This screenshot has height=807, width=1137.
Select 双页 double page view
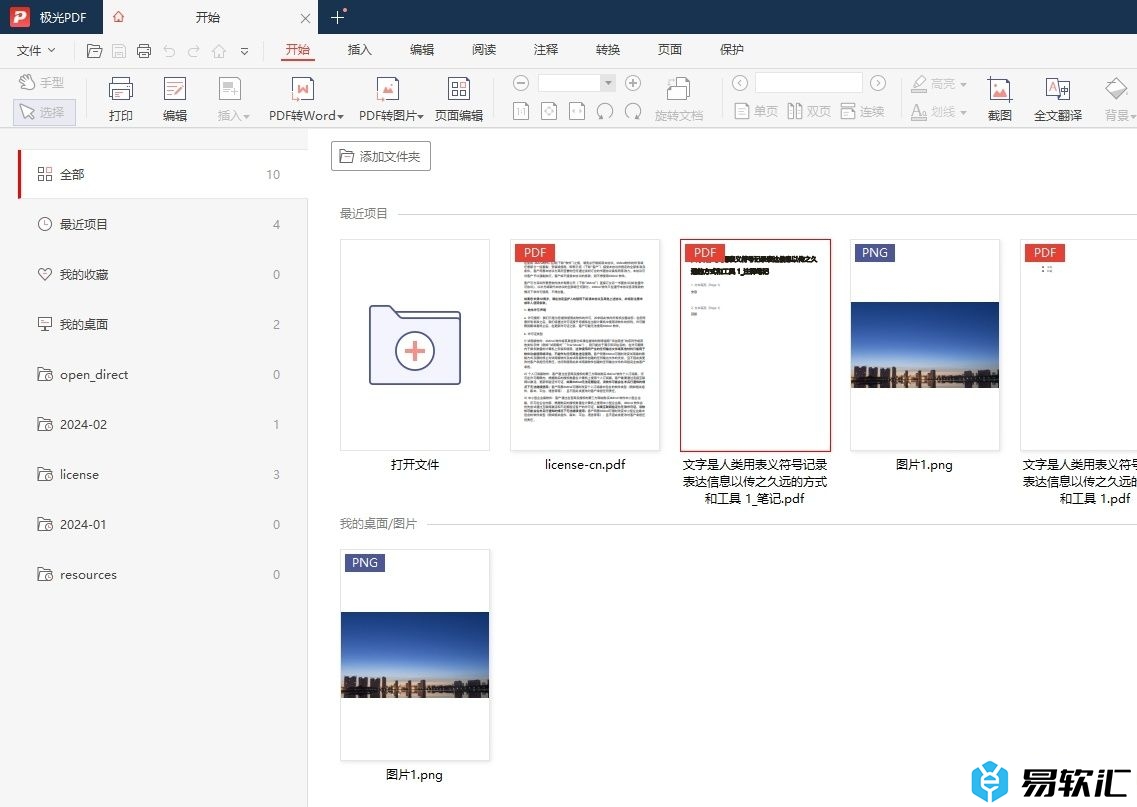(809, 112)
